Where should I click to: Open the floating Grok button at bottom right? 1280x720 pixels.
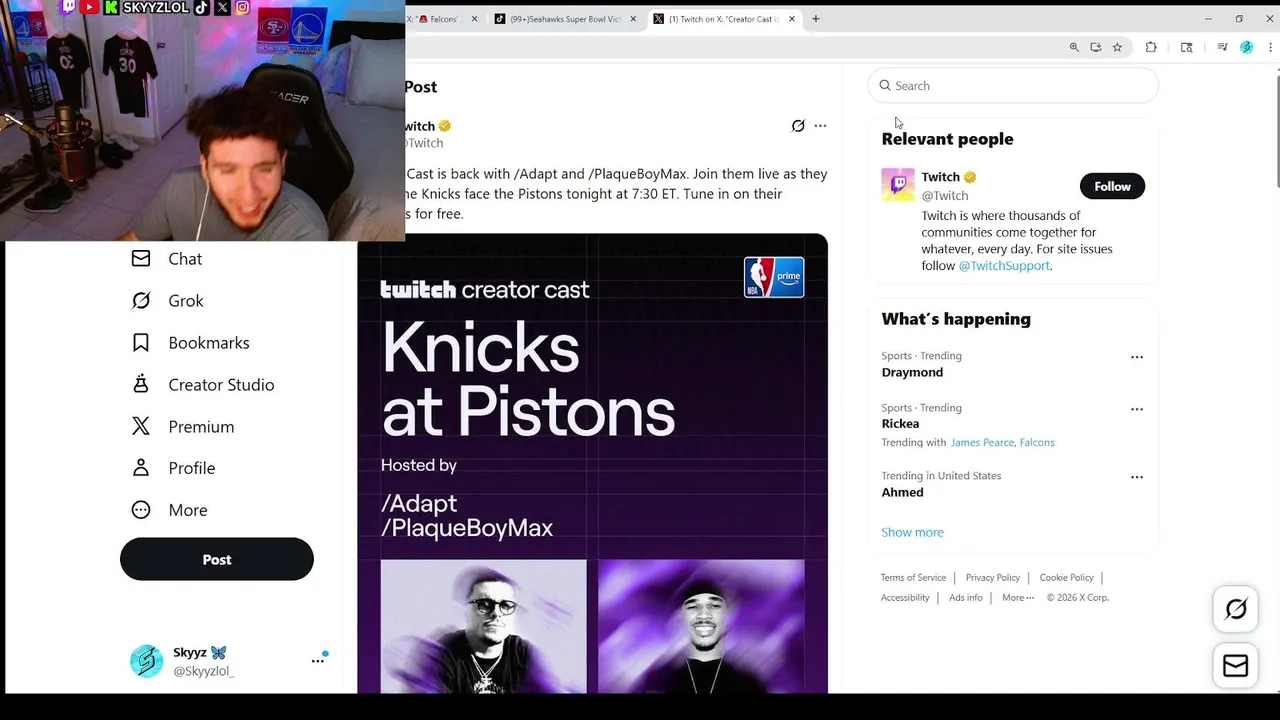coord(1236,609)
